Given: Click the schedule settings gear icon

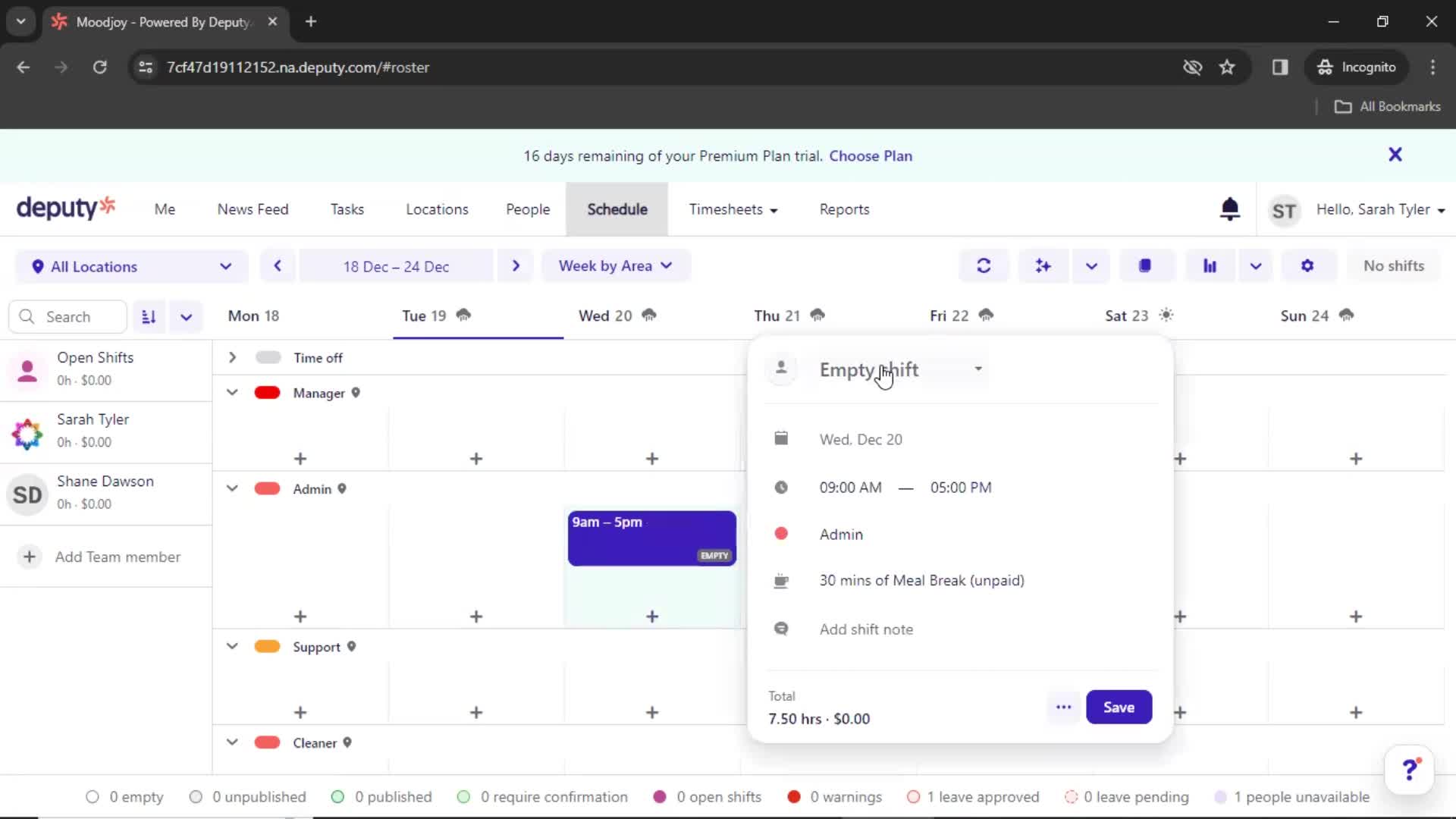Looking at the screenshot, I should (1307, 266).
